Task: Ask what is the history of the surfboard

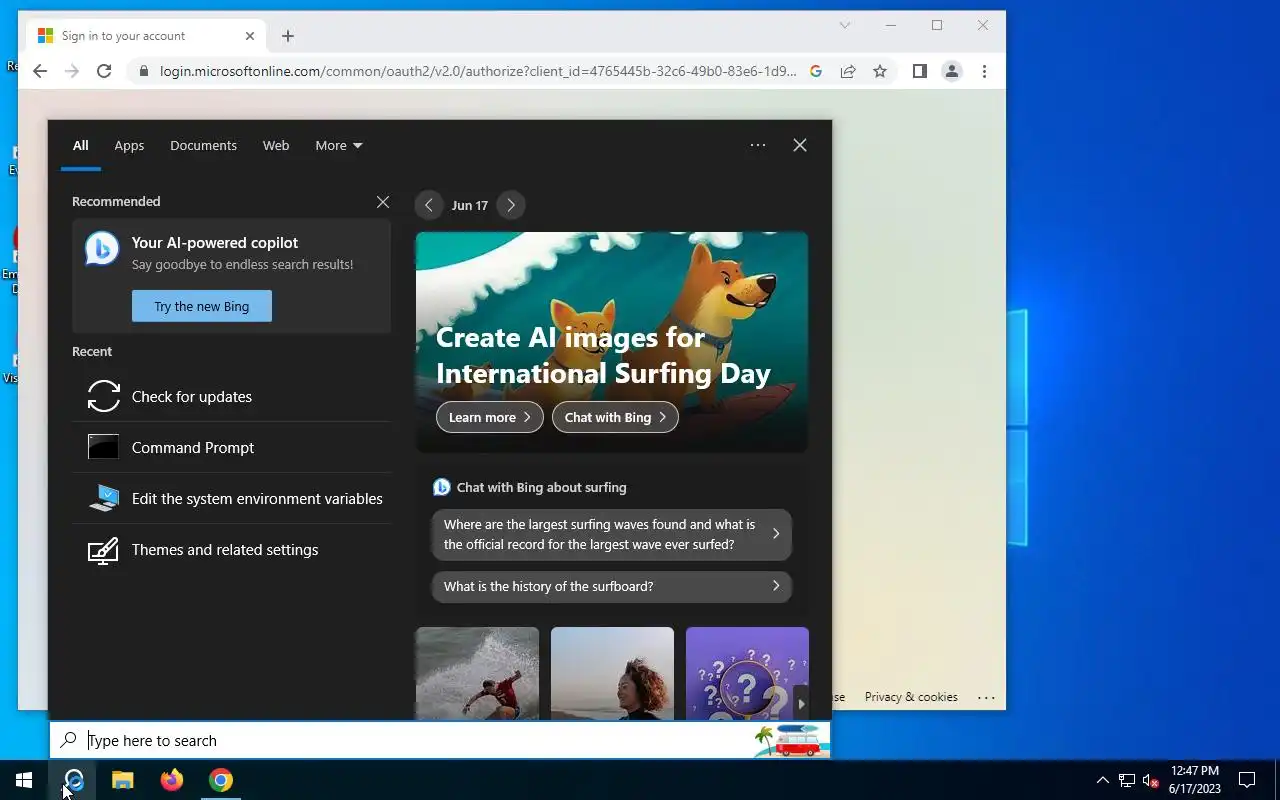Action: (x=612, y=586)
